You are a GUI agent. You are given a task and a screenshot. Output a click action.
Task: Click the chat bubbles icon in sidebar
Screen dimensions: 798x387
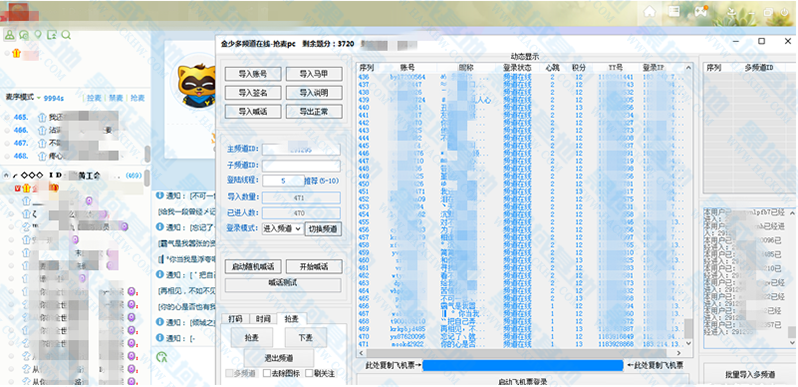(23, 35)
